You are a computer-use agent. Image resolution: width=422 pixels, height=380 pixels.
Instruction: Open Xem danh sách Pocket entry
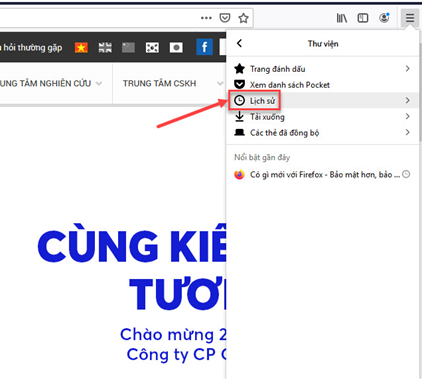(x=322, y=85)
